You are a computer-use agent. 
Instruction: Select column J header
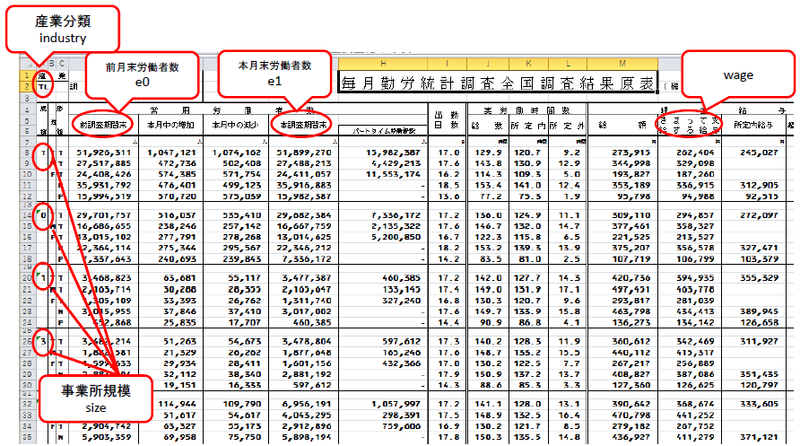[488, 63]
